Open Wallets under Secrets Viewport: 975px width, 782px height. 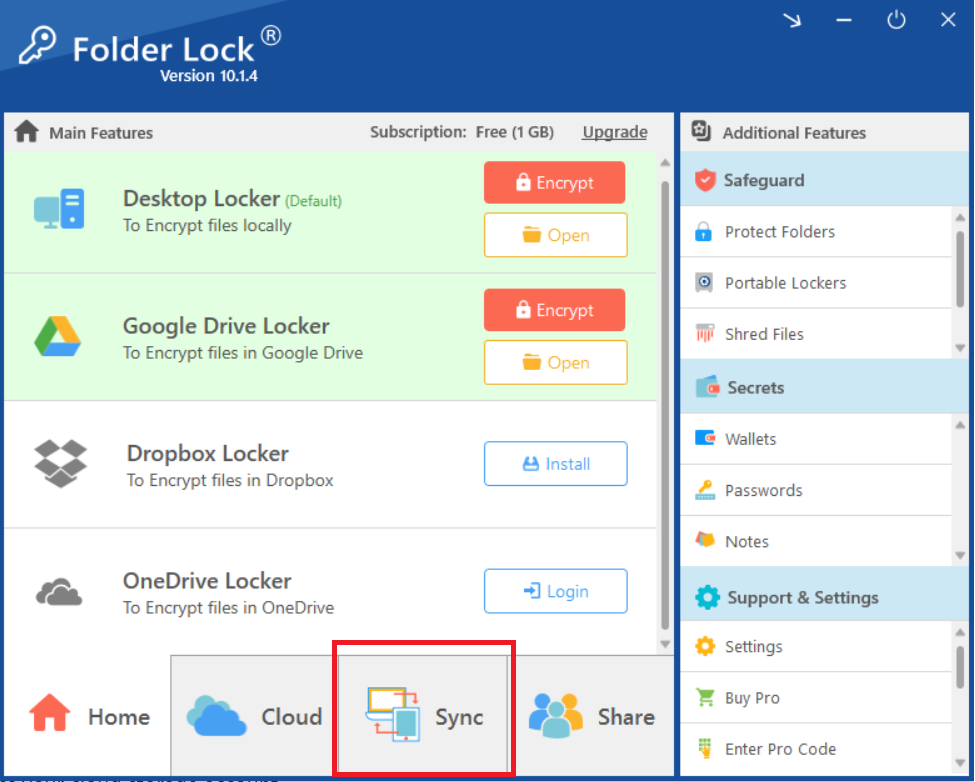816,438
